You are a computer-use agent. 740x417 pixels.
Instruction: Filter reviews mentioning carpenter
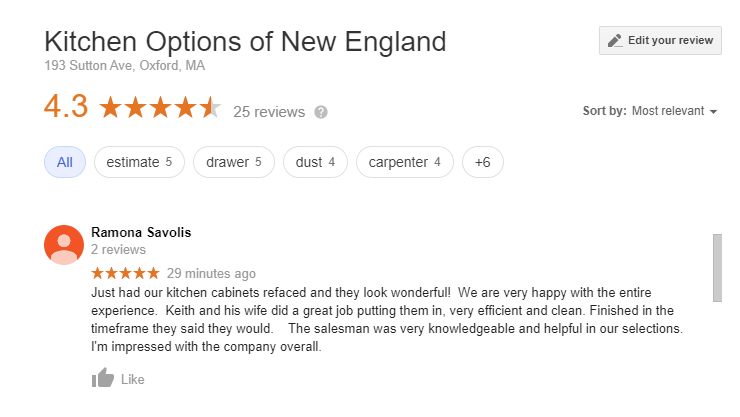[405, 162]
